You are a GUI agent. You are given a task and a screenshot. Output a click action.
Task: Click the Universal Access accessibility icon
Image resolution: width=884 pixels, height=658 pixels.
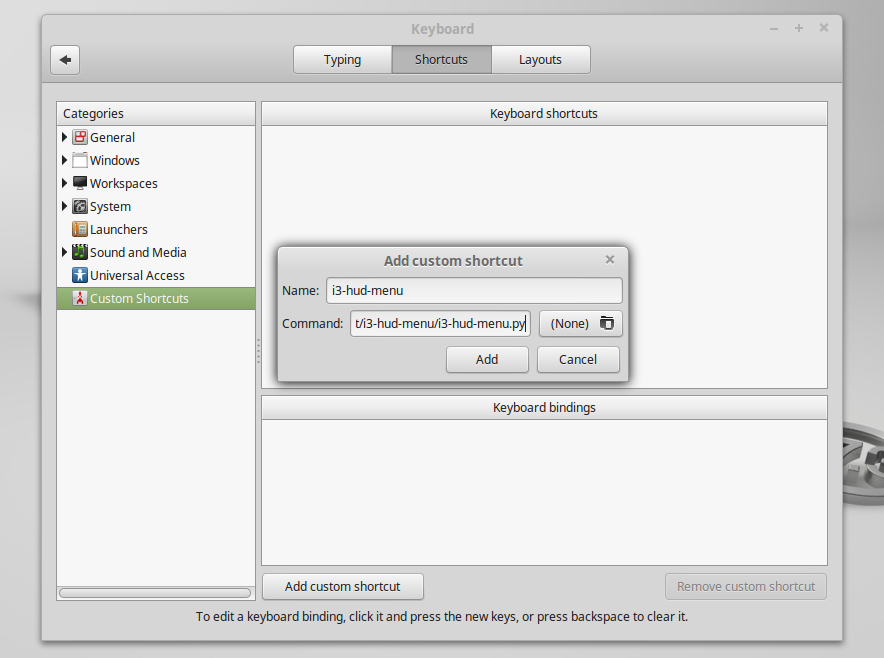point(79,275)
